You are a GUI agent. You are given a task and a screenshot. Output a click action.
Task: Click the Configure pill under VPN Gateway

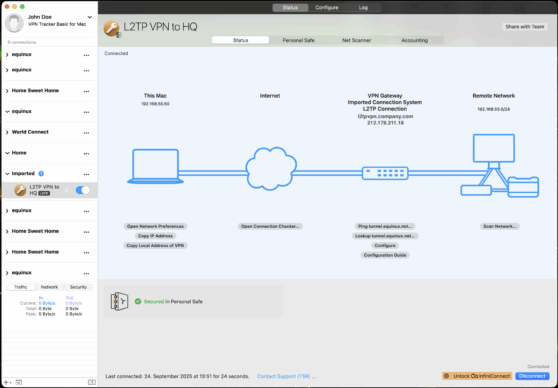[x=385, y=246]
